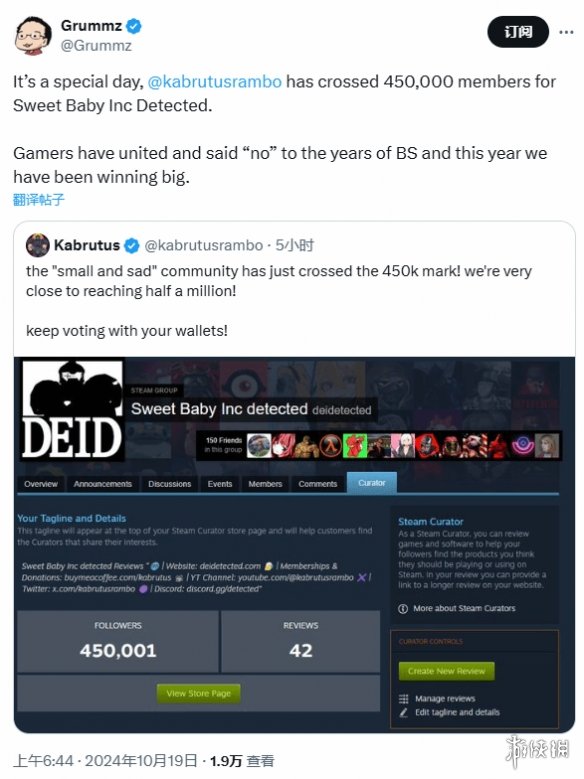Open Grummz profile avatar picture
Screen dimensions: 584x779
33,35
